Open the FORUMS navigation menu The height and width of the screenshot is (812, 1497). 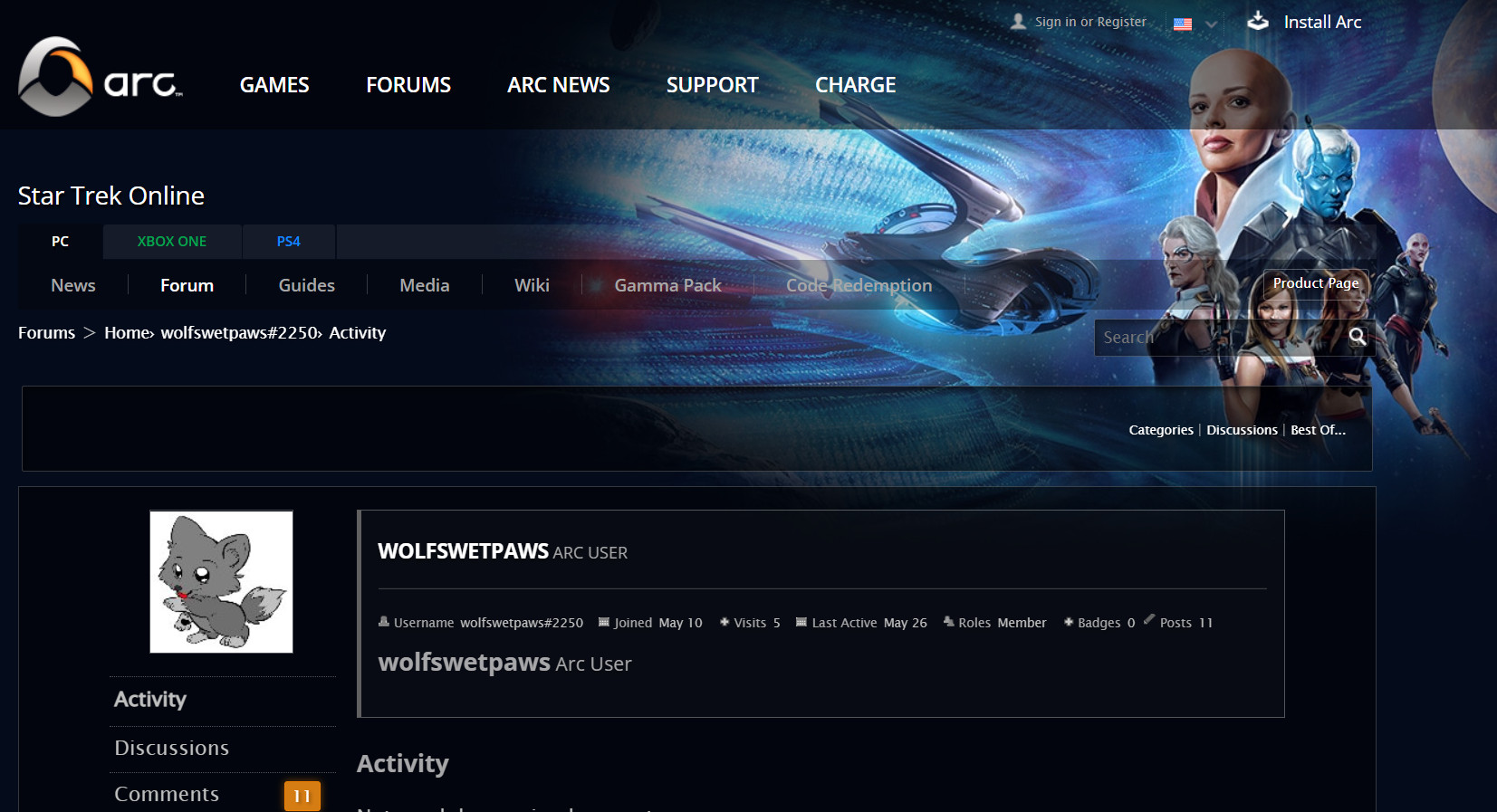coord(408,85)
